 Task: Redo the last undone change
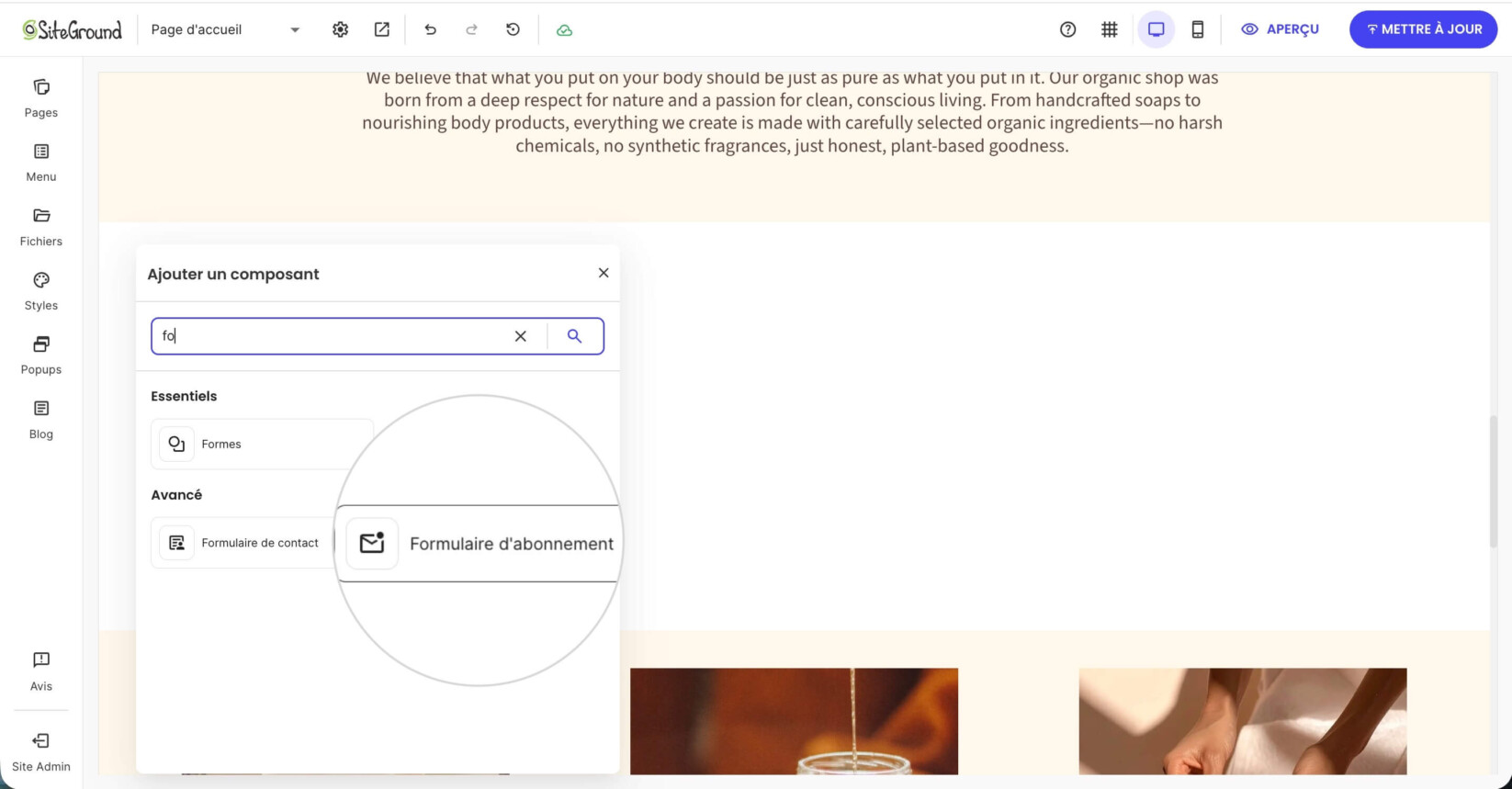coord(471,29)
